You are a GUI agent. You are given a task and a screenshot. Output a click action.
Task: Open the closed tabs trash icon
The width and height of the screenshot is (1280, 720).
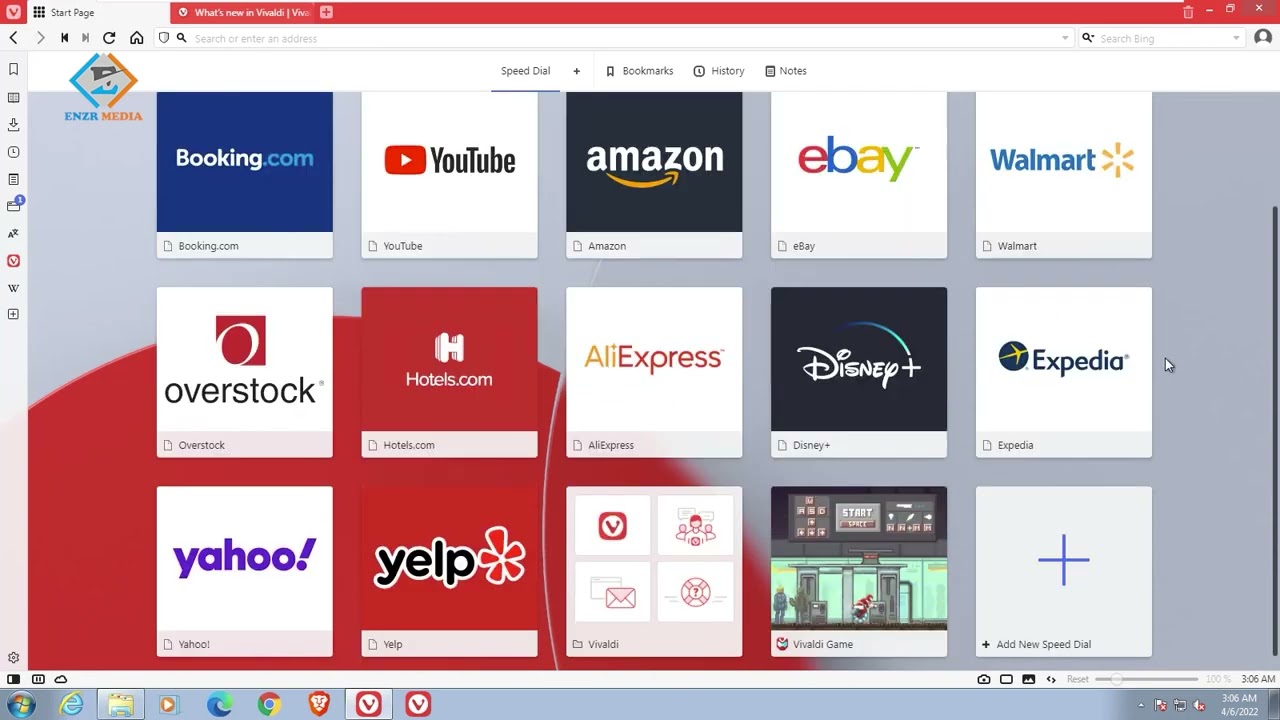tap(1188, 12)
